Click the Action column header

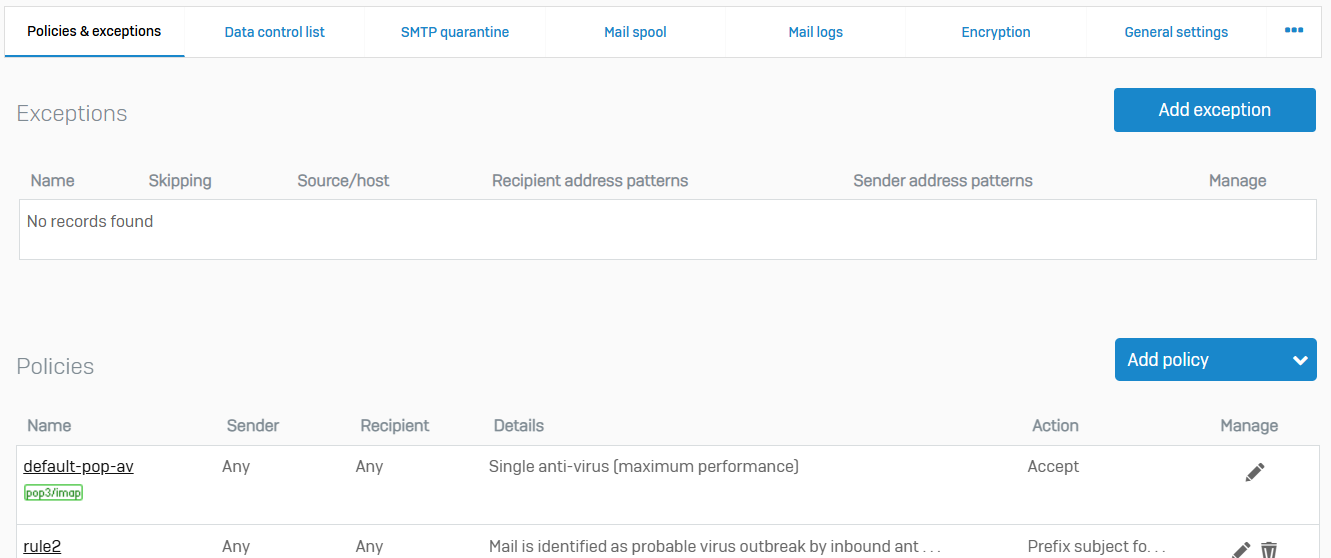1055,425
